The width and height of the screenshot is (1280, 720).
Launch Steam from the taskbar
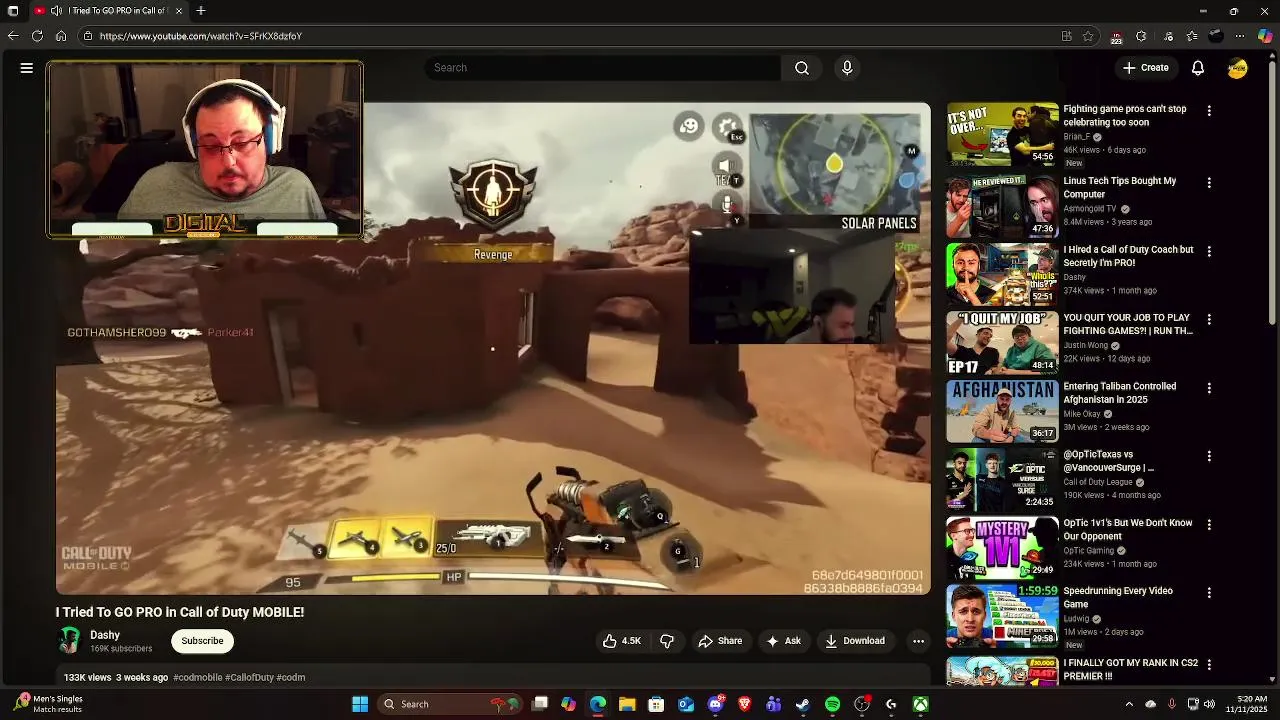tap(802, 704)
